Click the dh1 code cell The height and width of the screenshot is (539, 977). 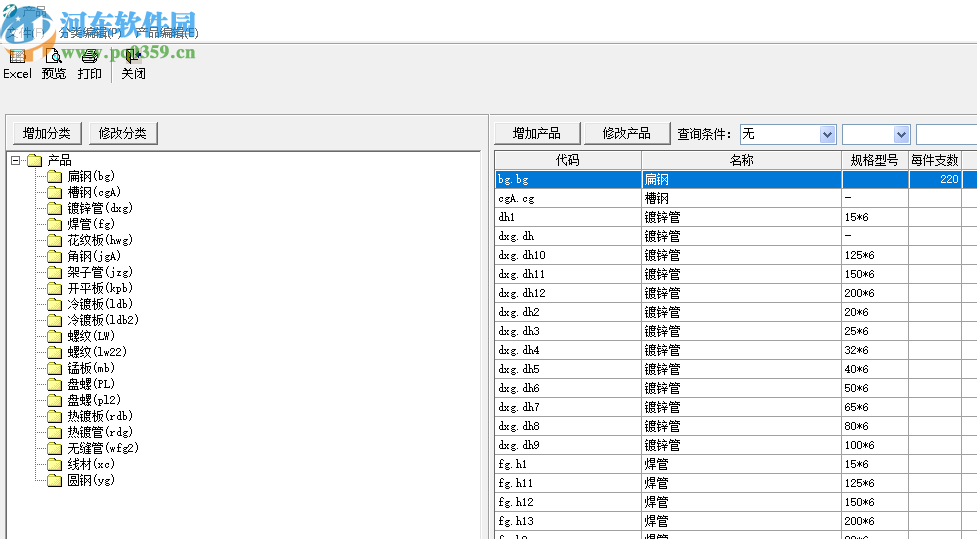coord(568,217)
